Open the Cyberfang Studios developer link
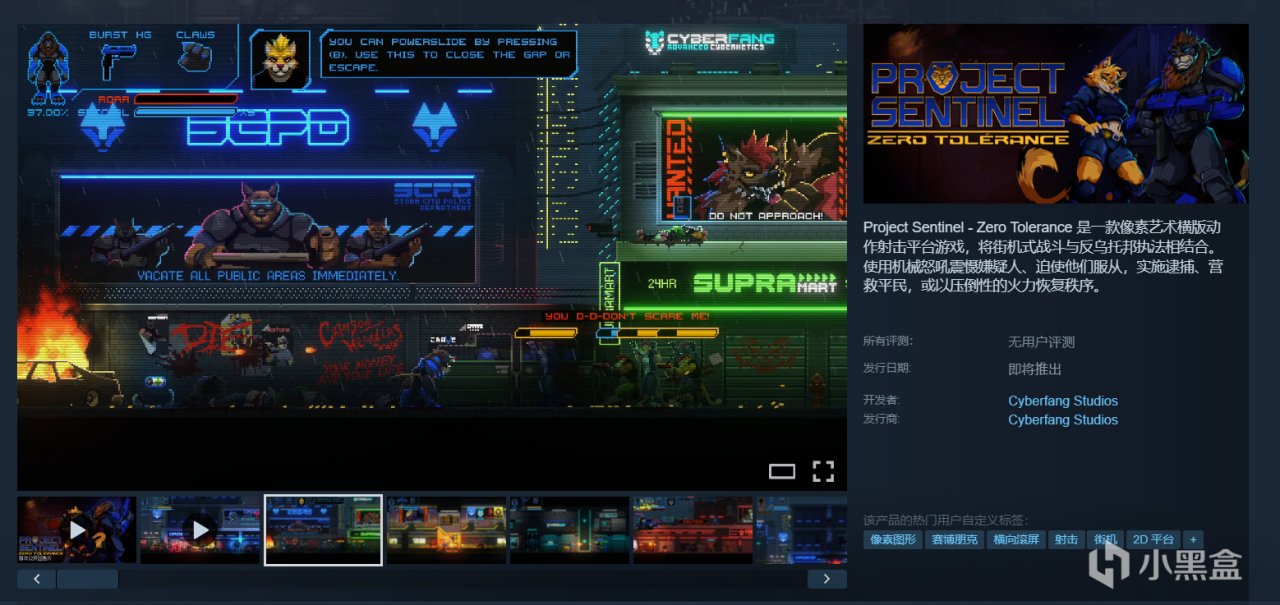Viewport: 1280px width, 605px height. pos(1063,401)
